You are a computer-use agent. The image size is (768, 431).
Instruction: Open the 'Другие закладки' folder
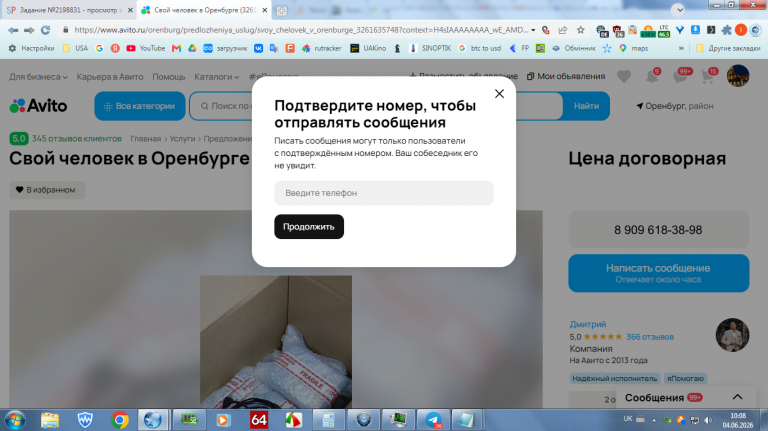click(x=728, y=48)
